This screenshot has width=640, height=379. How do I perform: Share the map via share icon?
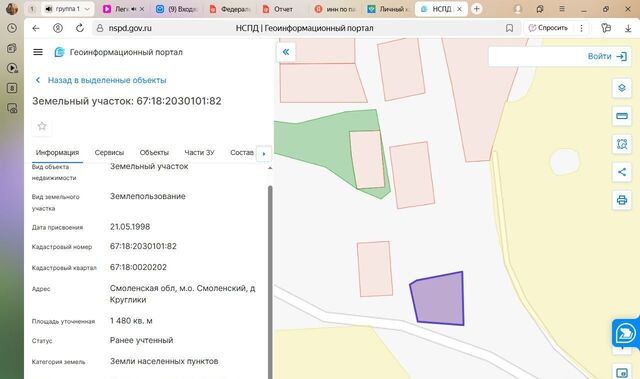(x=622, y=172)
